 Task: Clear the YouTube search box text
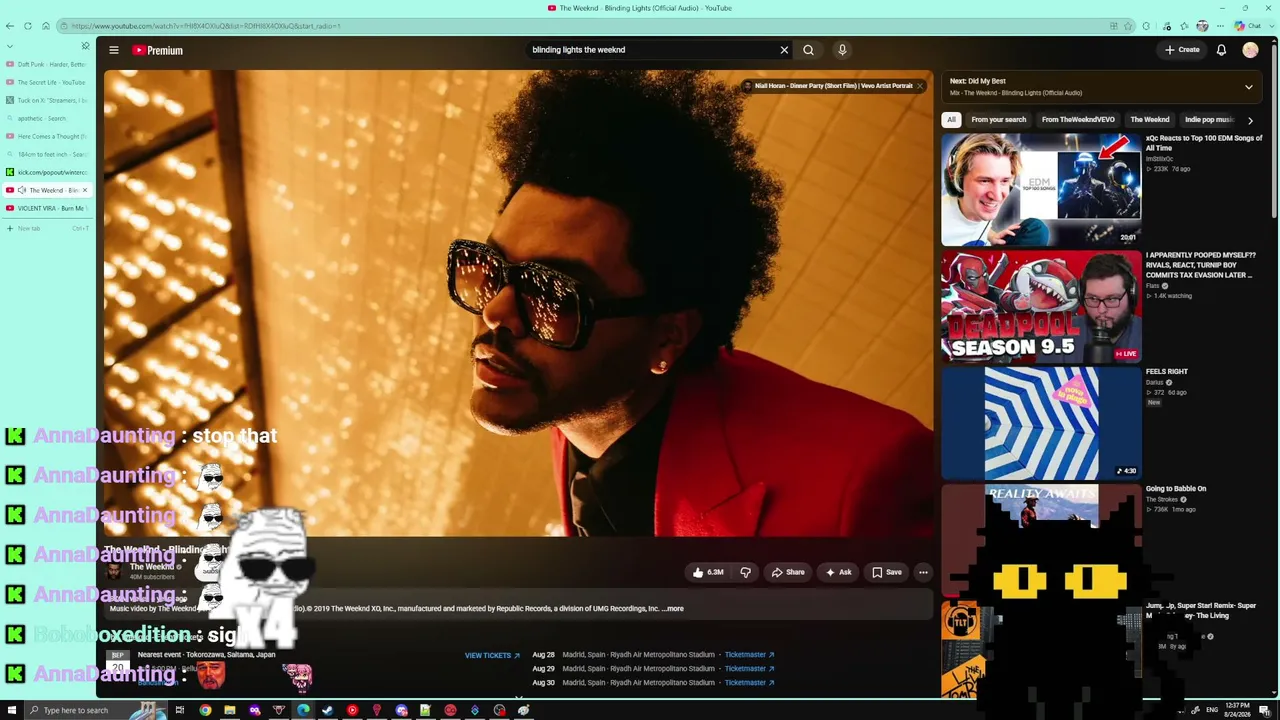coord(784,50)
